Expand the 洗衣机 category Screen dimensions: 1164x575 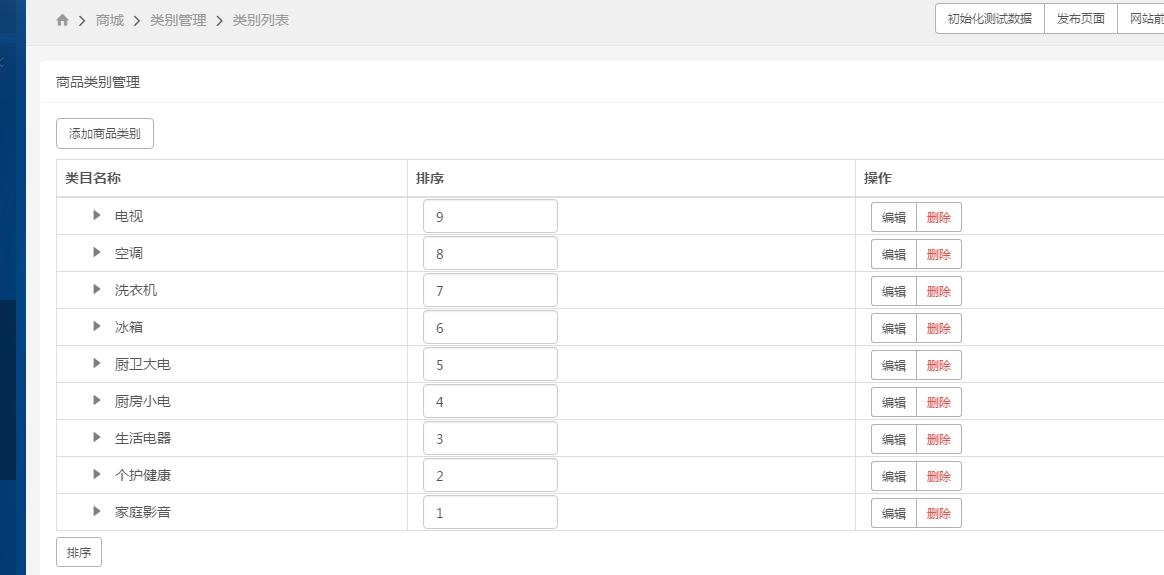97,289
